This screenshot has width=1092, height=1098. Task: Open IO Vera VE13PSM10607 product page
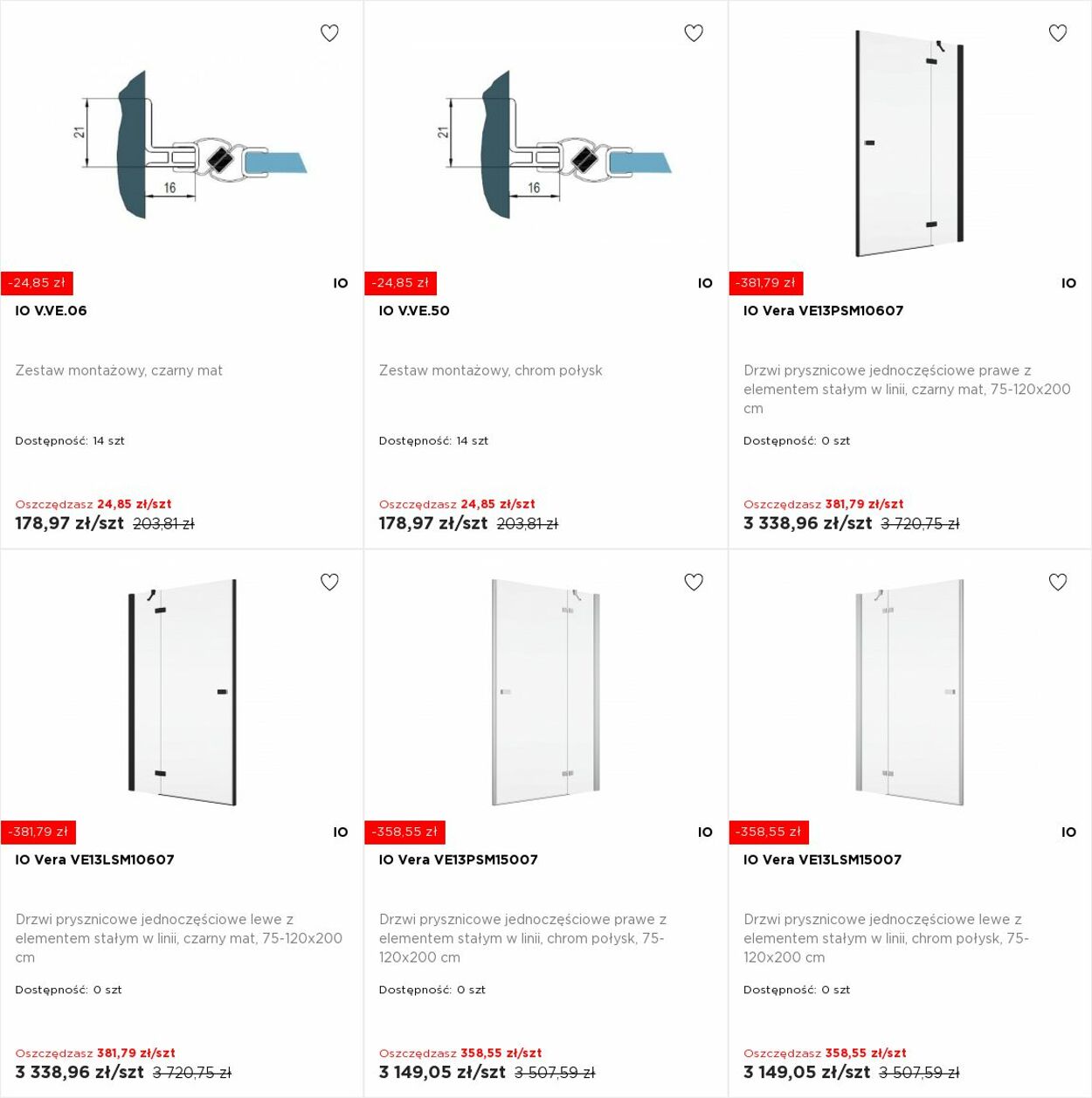[824, 311]
